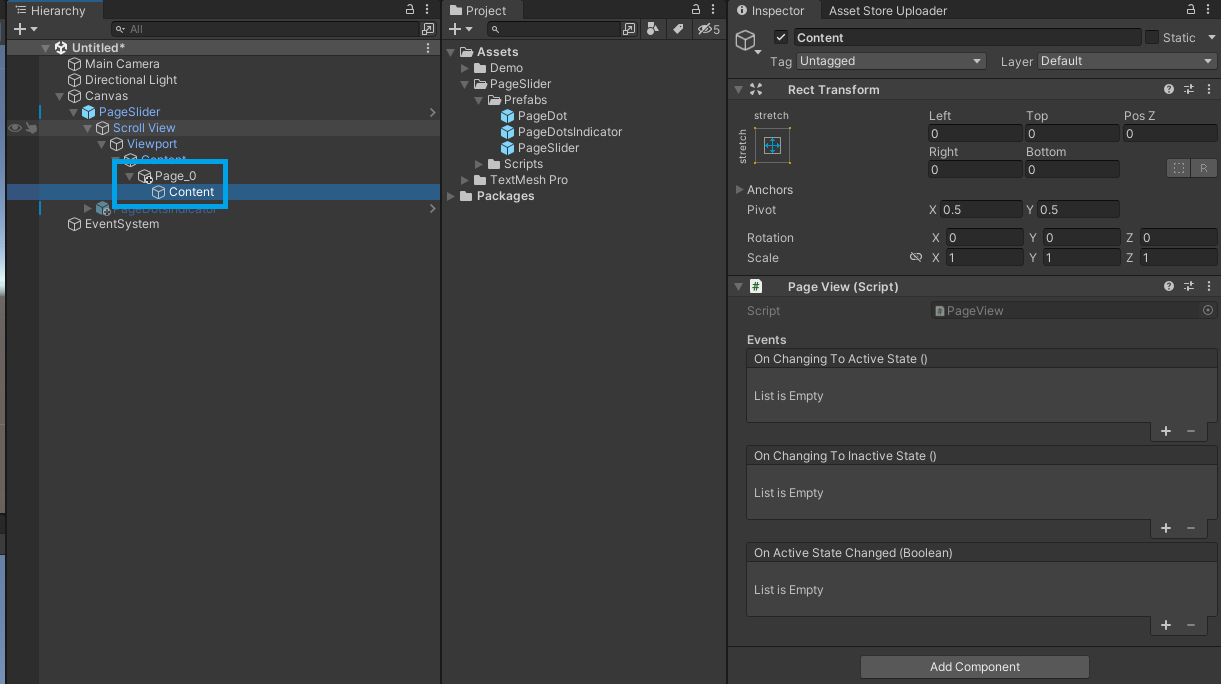Click the Add Component button
This screenshot has height=684, width=1221.
974,667
